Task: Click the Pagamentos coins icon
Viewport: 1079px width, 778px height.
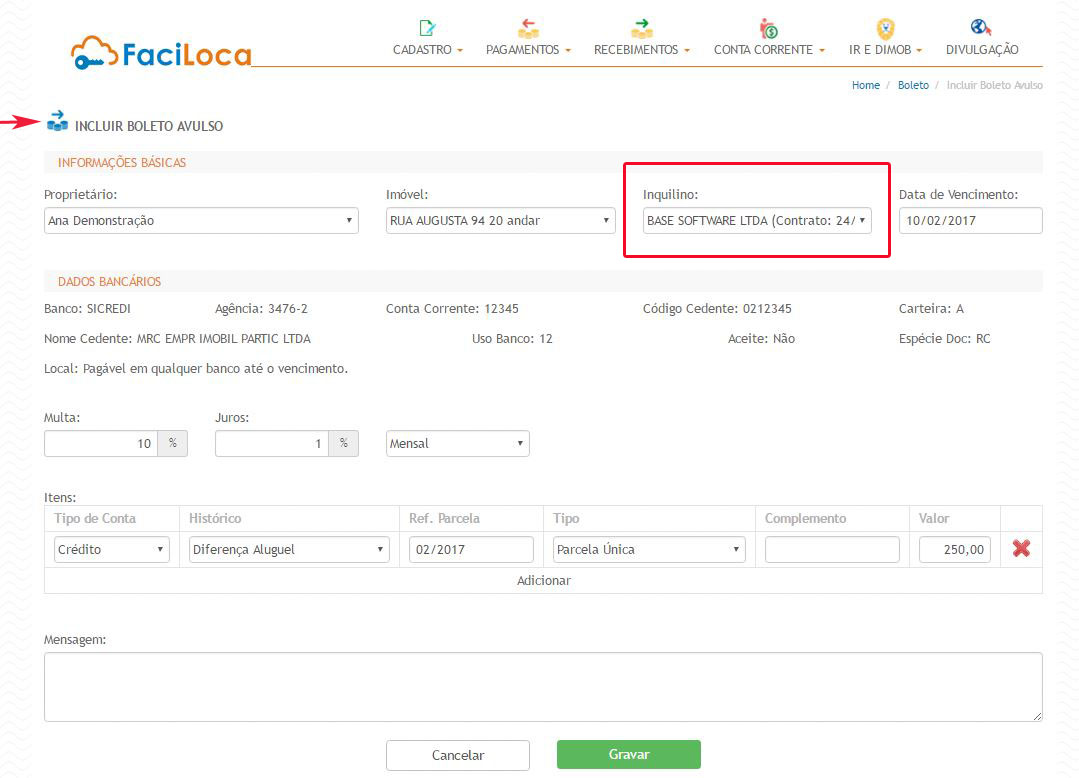Action: [x=528, y=28]
